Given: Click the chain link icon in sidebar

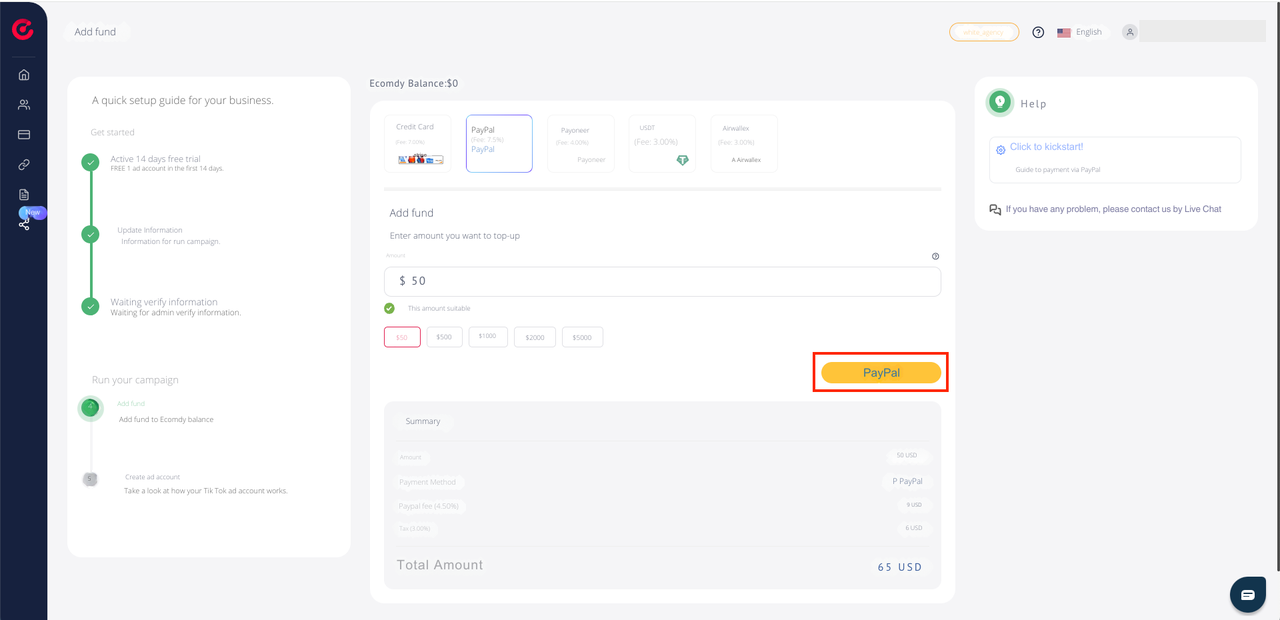Looking at the screenshot, I should point(24,165).
